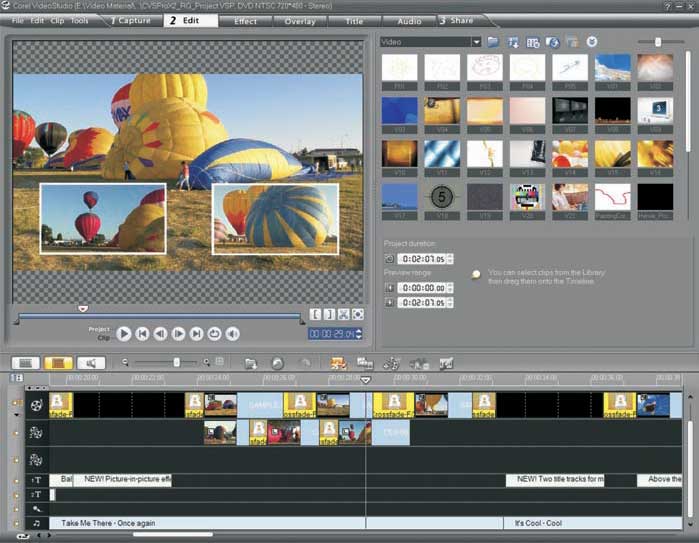699x543 pixels.
Task: Open the System Volume speaker control
Action: [x=232, y=334]
